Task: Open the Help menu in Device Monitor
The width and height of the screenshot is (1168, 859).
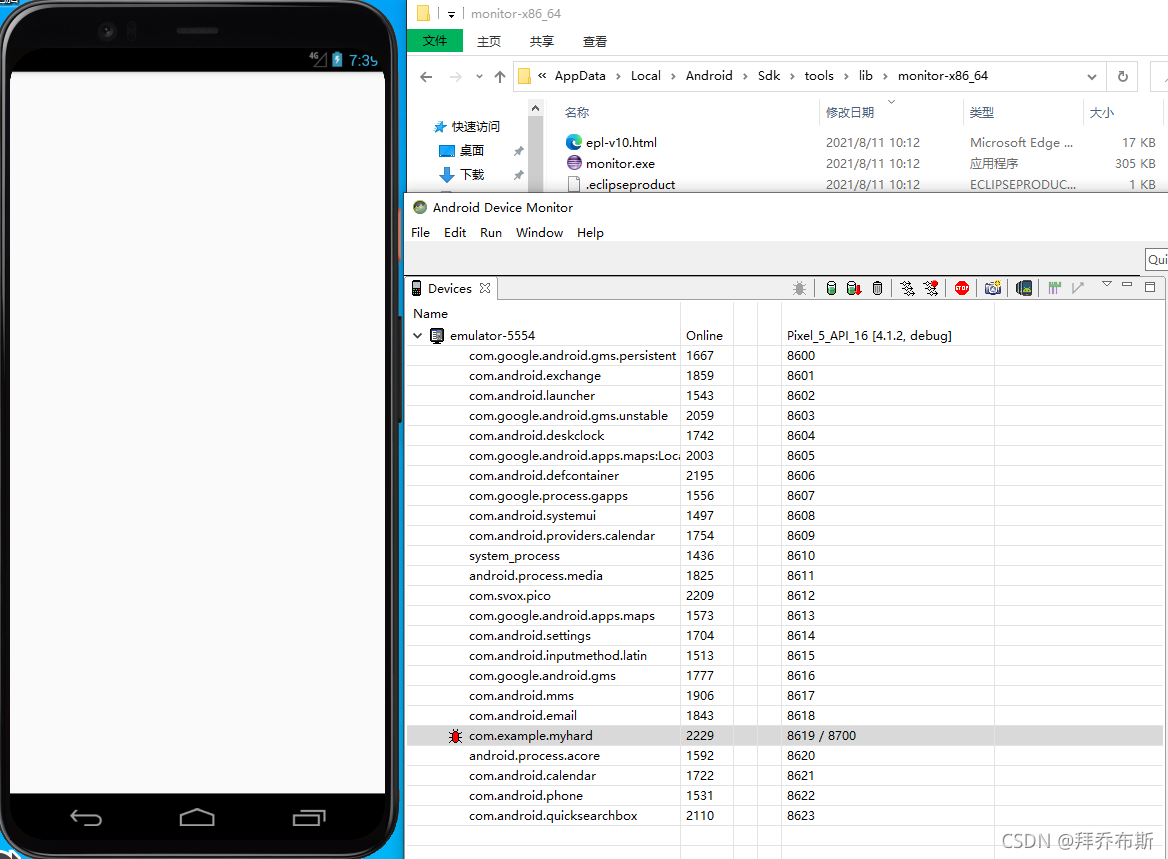Action: pos(590,232)
